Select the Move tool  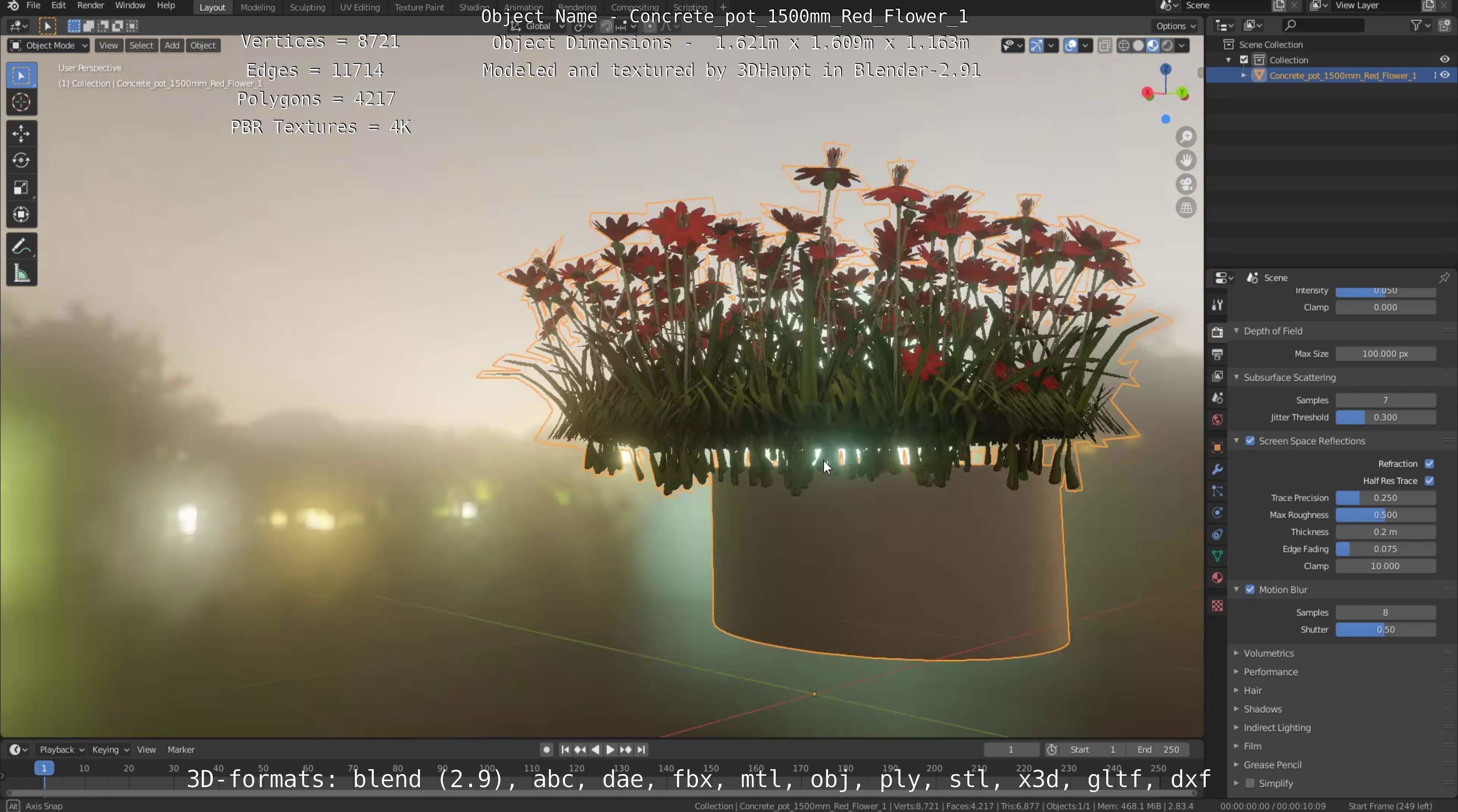pos(22,134)
